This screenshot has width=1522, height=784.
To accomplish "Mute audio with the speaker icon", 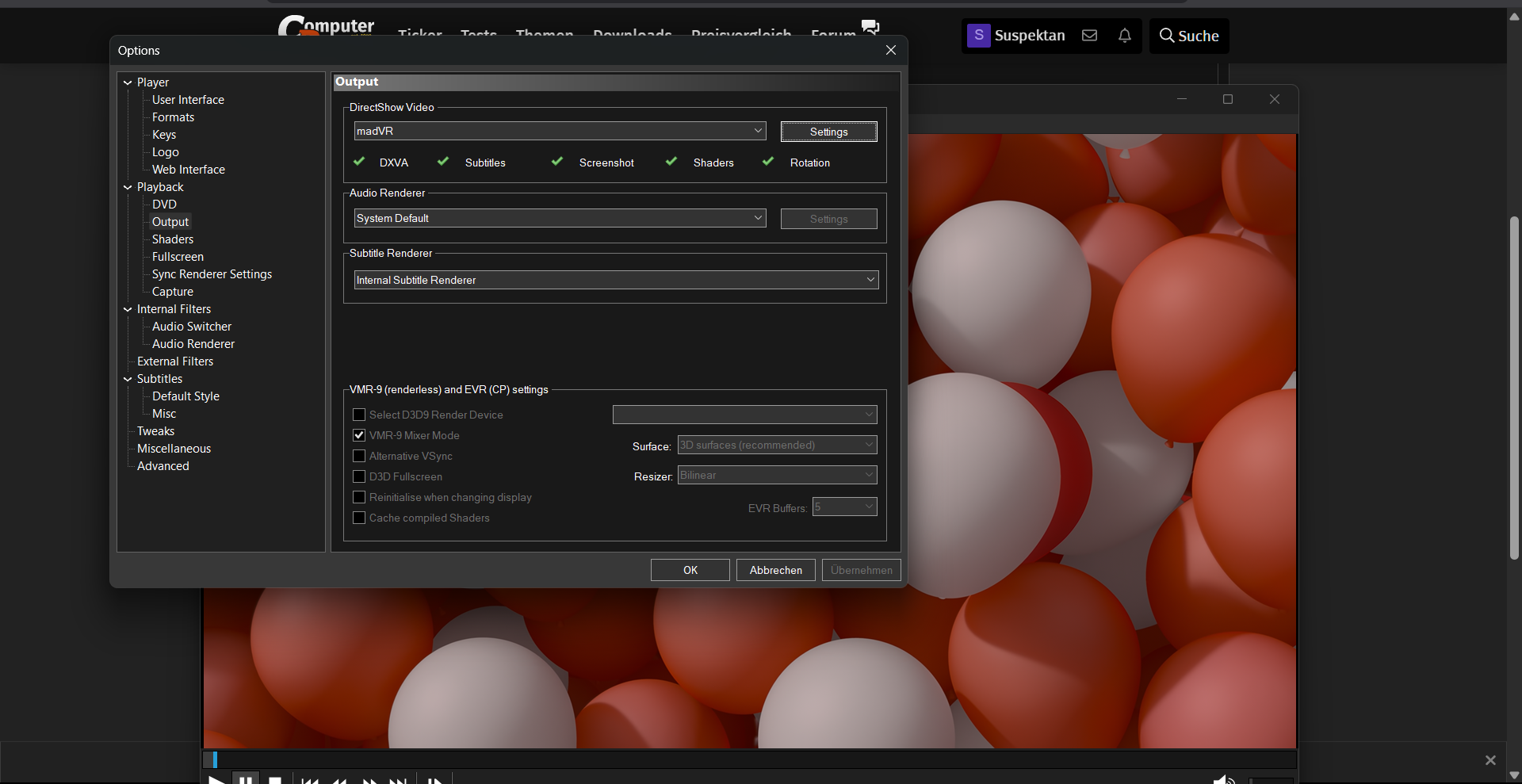I will (1223, 780).
